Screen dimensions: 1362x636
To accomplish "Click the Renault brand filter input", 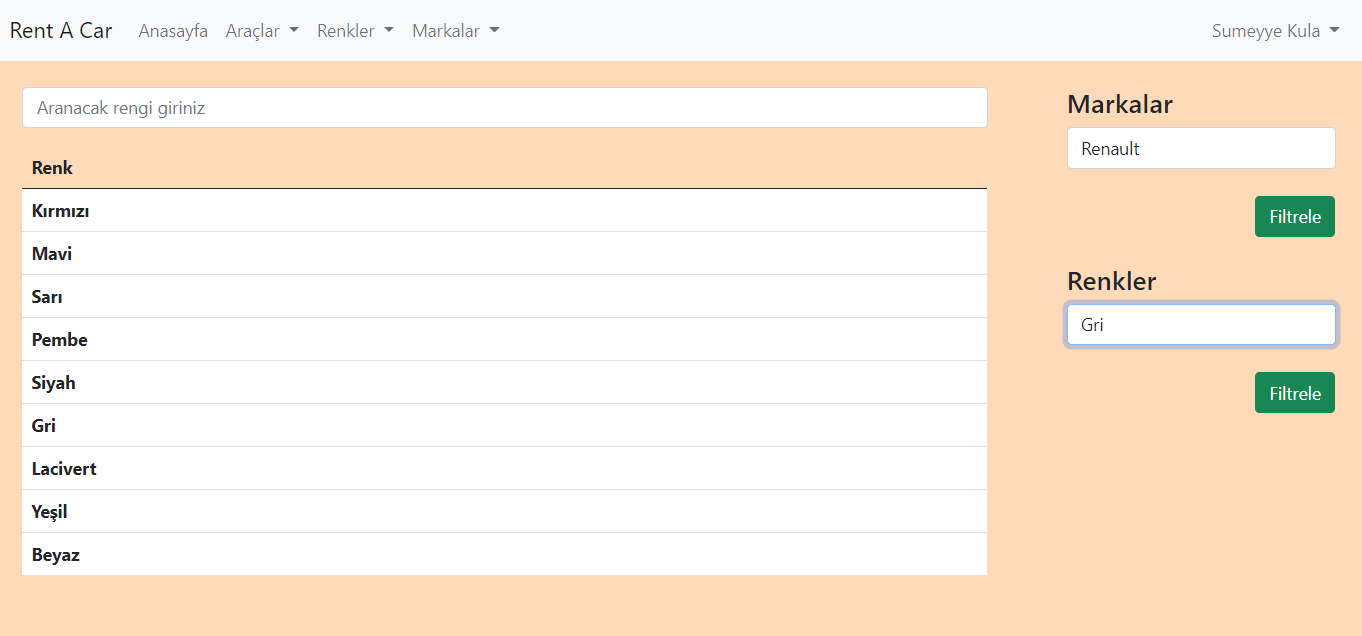I will [x=1200, y=148].
